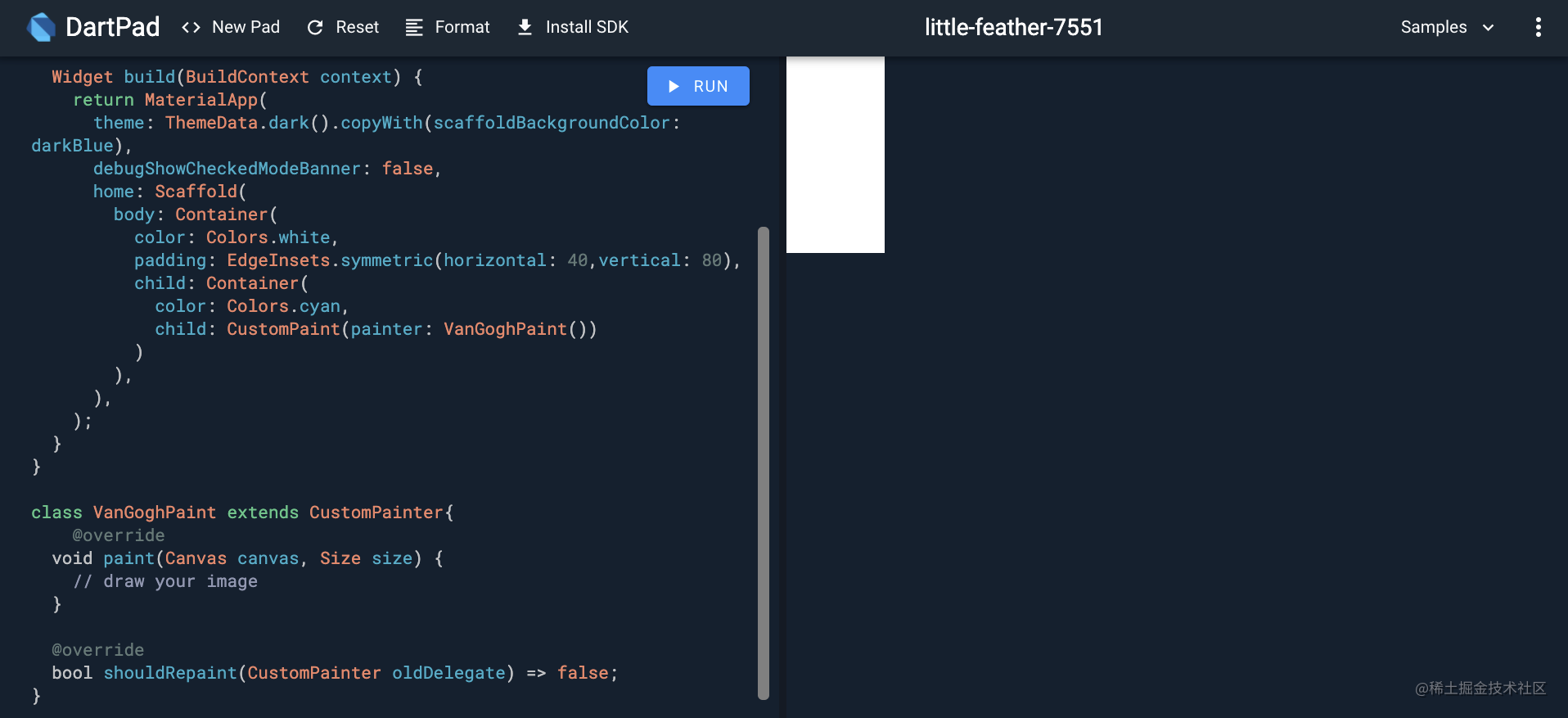
Task: Click the white preview output area
Action: (x=836, y=155)
